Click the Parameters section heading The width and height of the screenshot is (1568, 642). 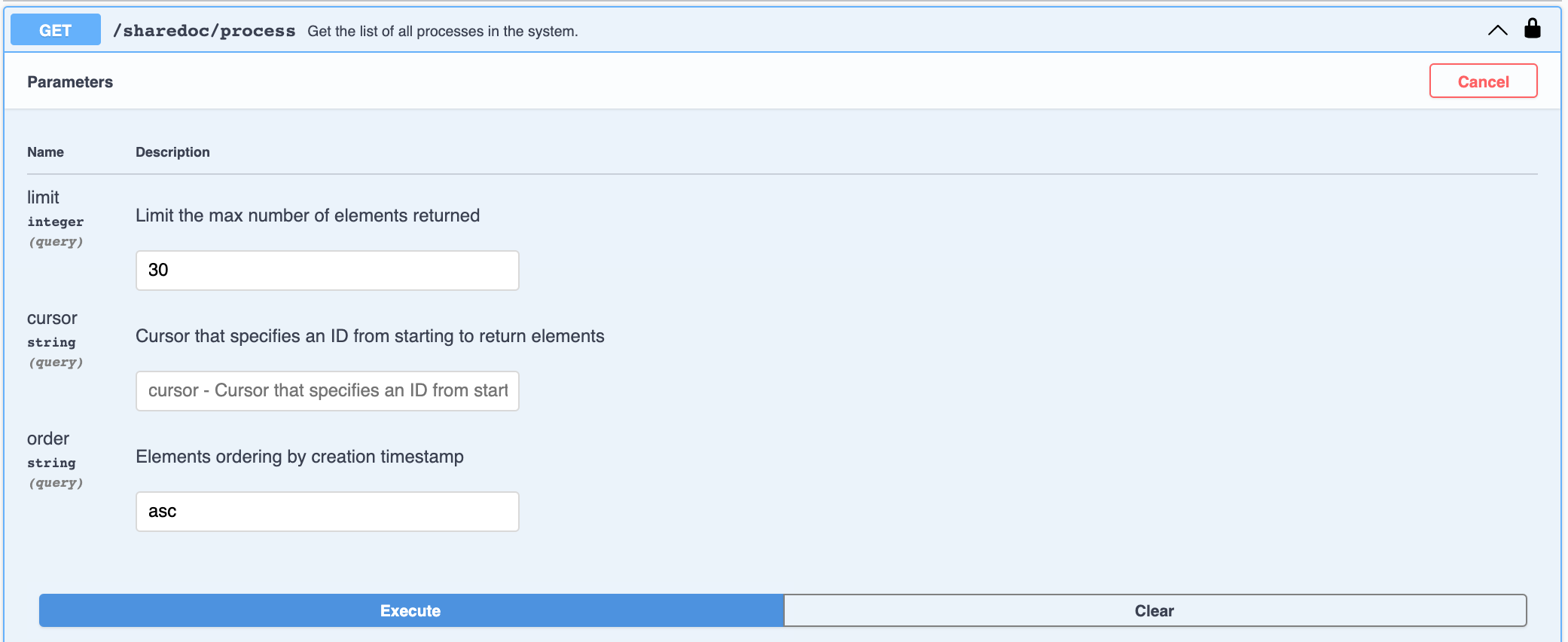[70, 82]
